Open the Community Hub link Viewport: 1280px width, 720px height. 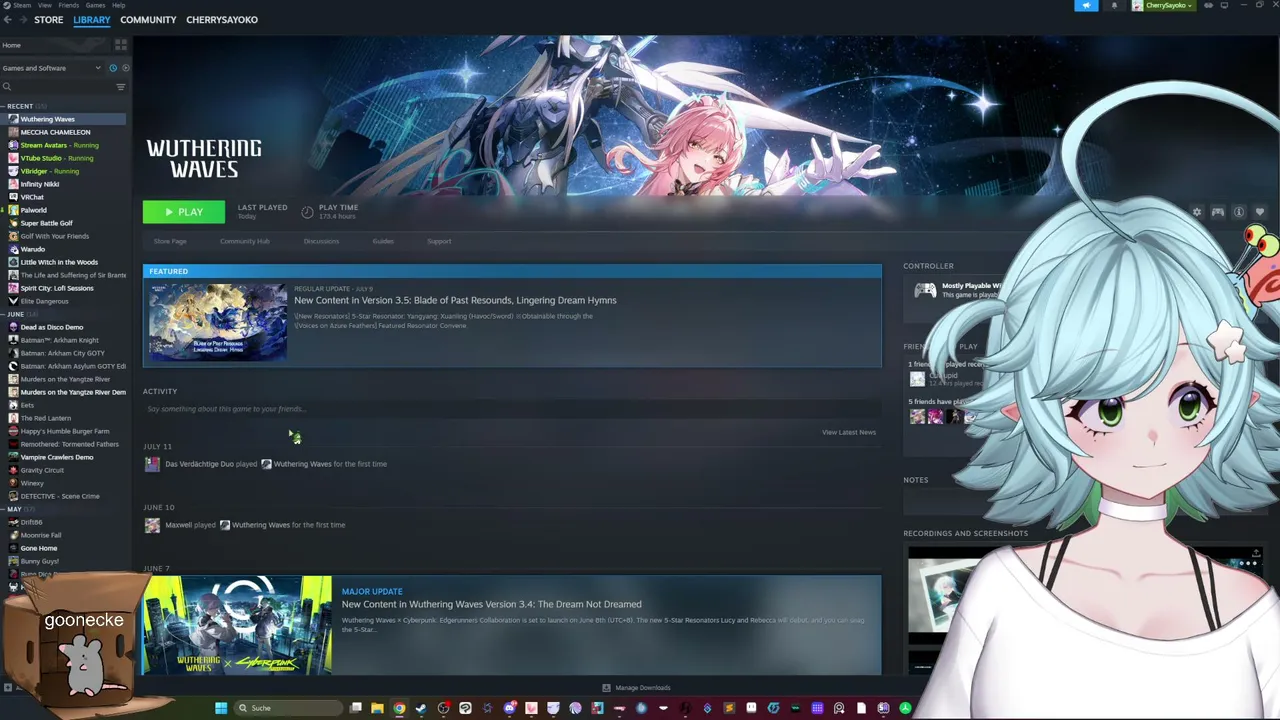pyautogui.click(x=245, y=241)
